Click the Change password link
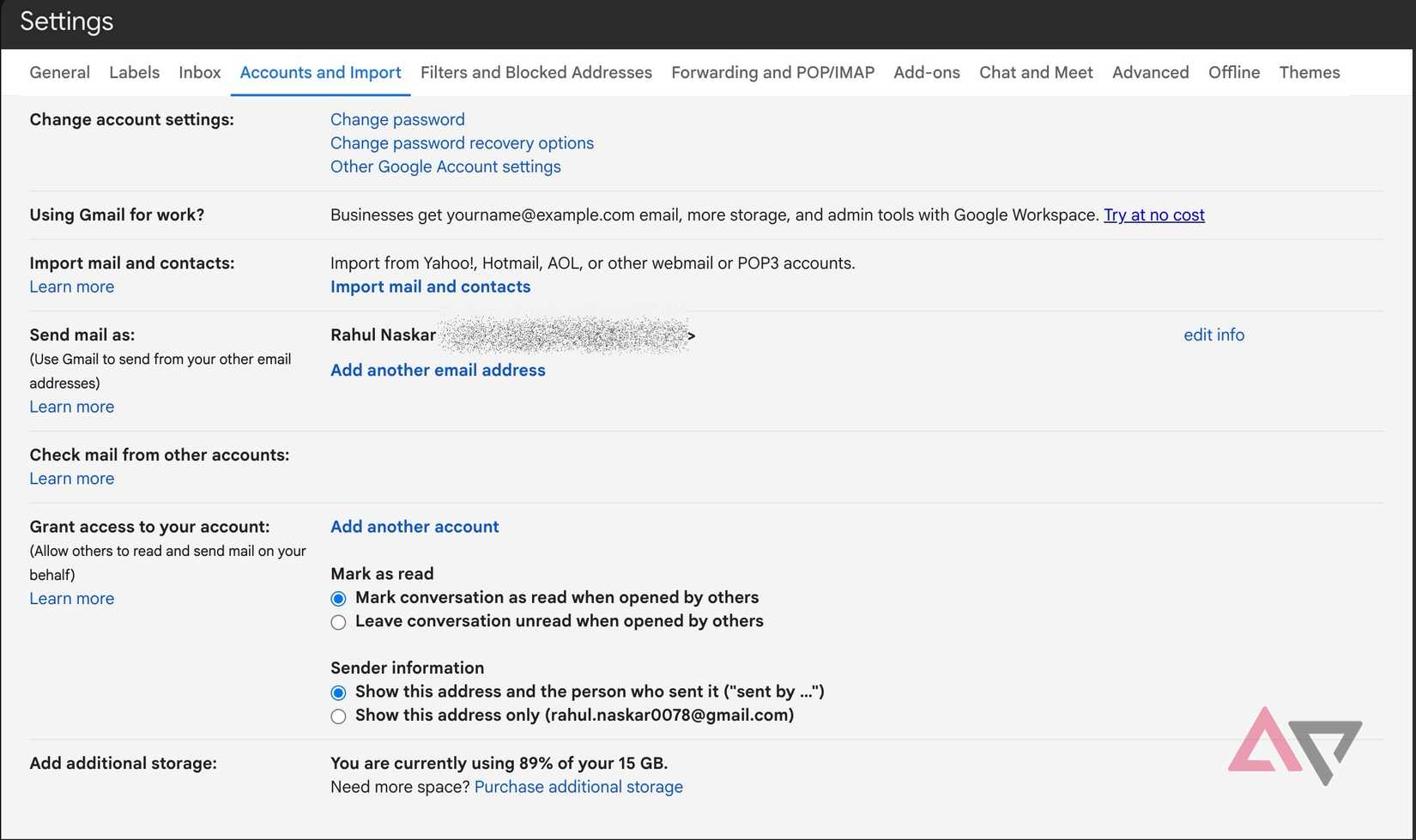Screen dimensions: 1416x840 click(397, 119)
